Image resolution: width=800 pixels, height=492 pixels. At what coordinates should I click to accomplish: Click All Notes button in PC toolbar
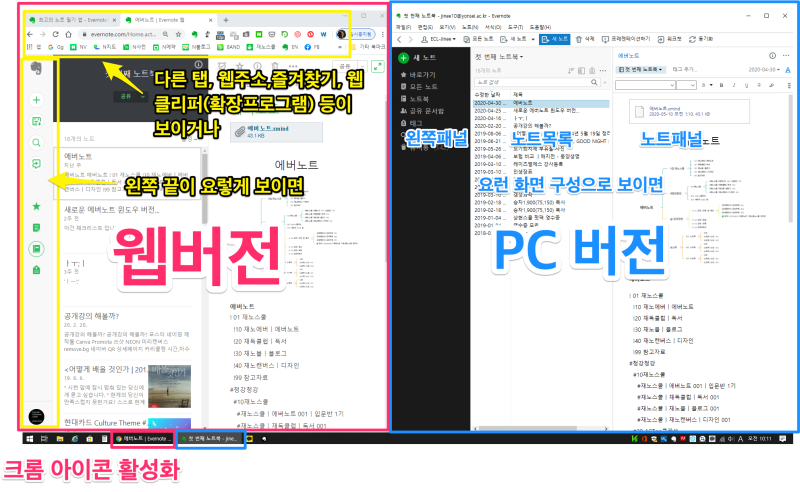pos(479,39)
